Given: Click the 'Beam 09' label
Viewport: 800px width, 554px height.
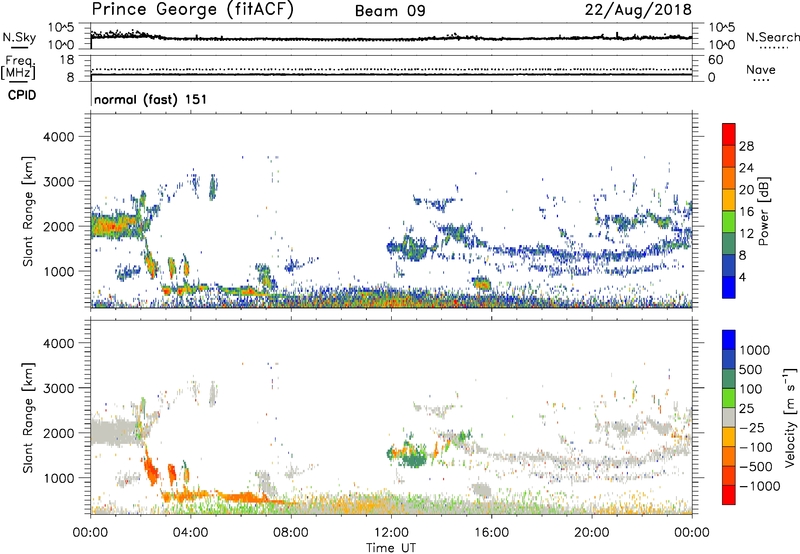Looking at the screenshot, I should click(390, 11).
